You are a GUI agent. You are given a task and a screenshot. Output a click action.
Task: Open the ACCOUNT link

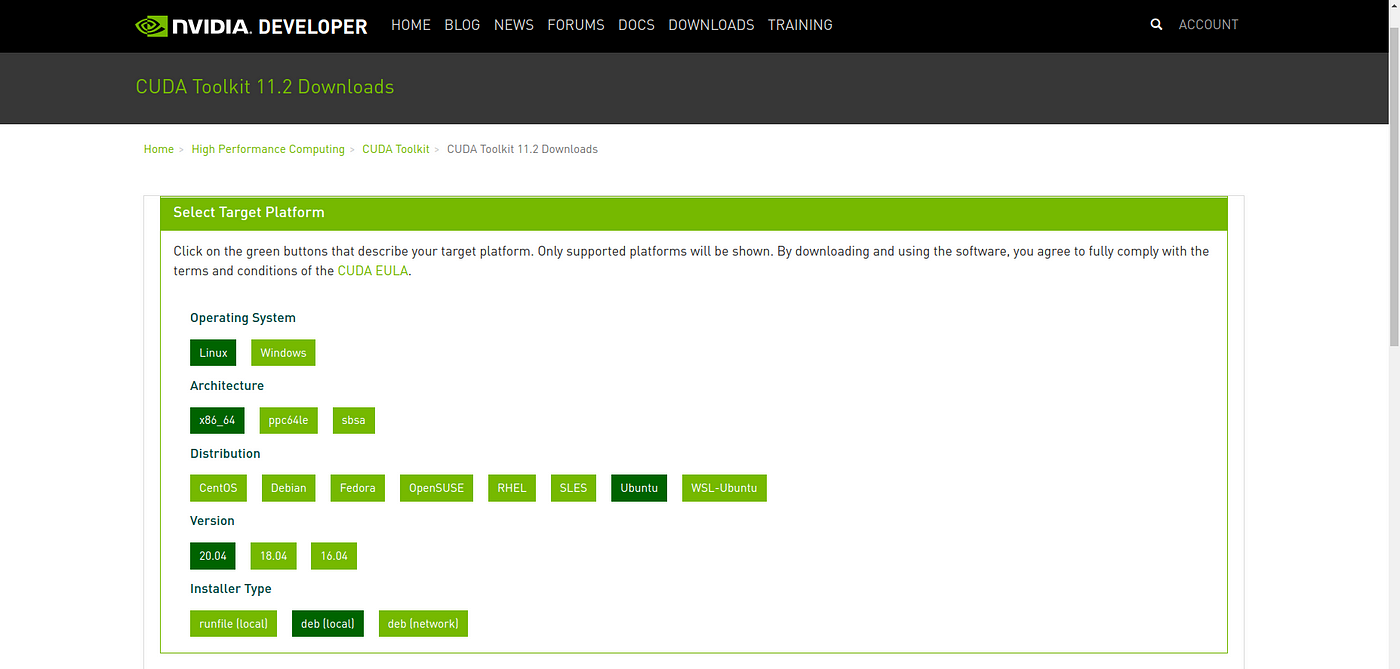(1208, 25)
